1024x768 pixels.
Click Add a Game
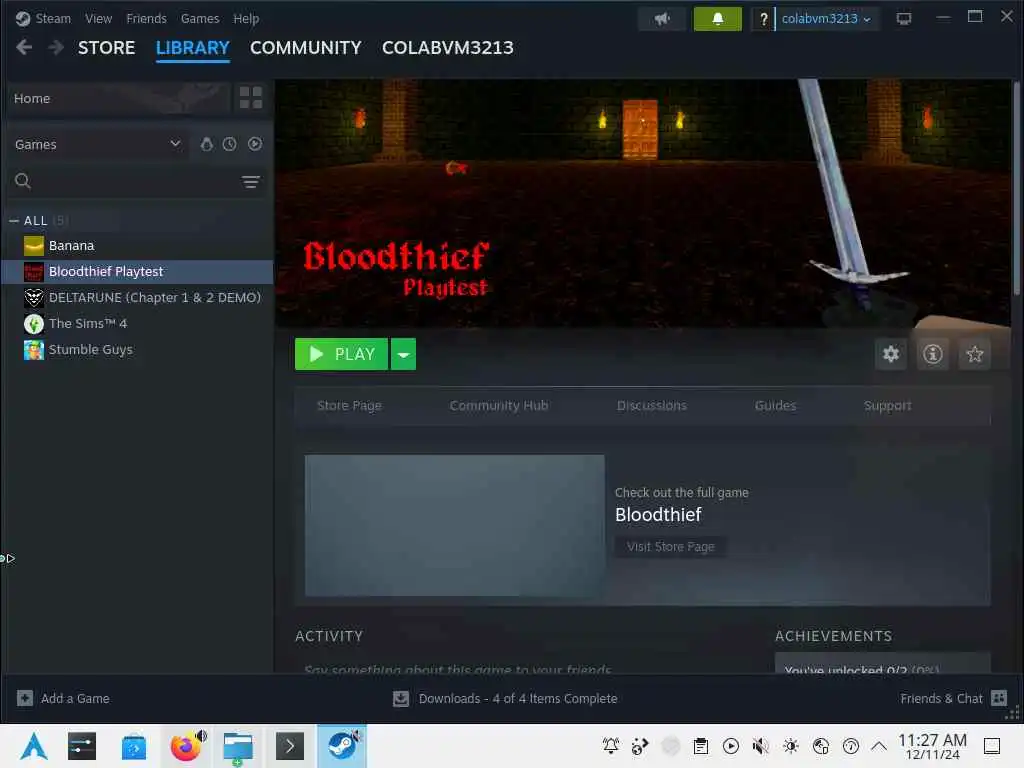[x=63, y=698]
